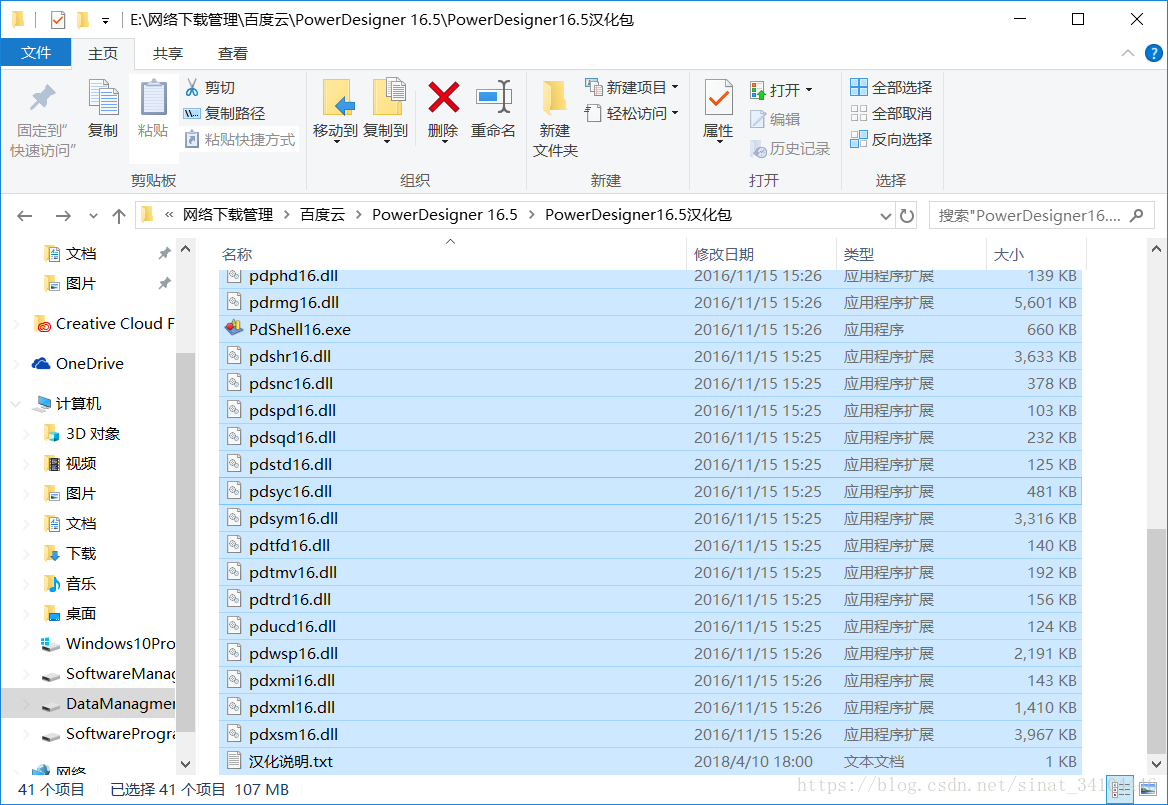The image size is (1168, 805).
Task: Open 3D 对象 folder in sidebar
Action: click(x=82, y=433)
